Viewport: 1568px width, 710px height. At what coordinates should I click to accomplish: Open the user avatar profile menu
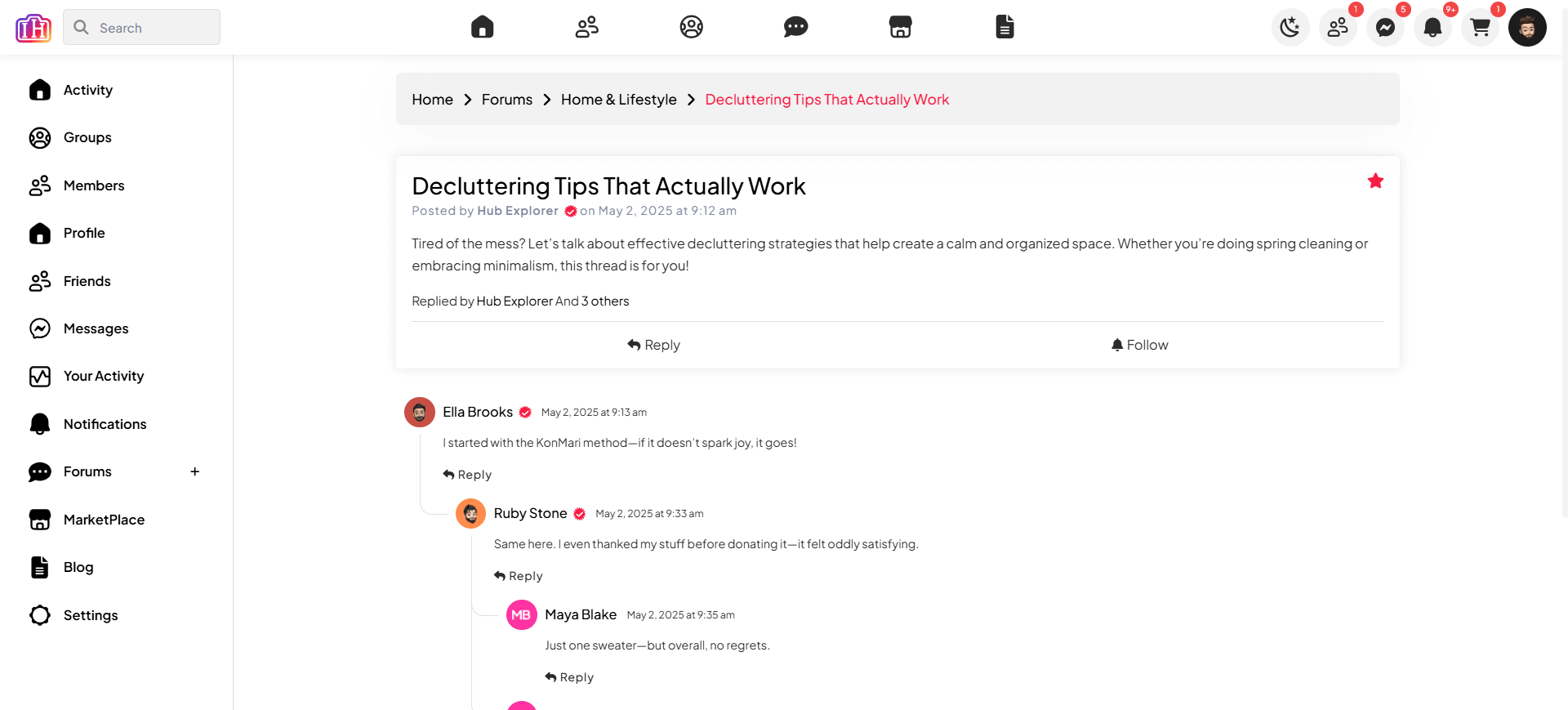[x=1527, y=28]
